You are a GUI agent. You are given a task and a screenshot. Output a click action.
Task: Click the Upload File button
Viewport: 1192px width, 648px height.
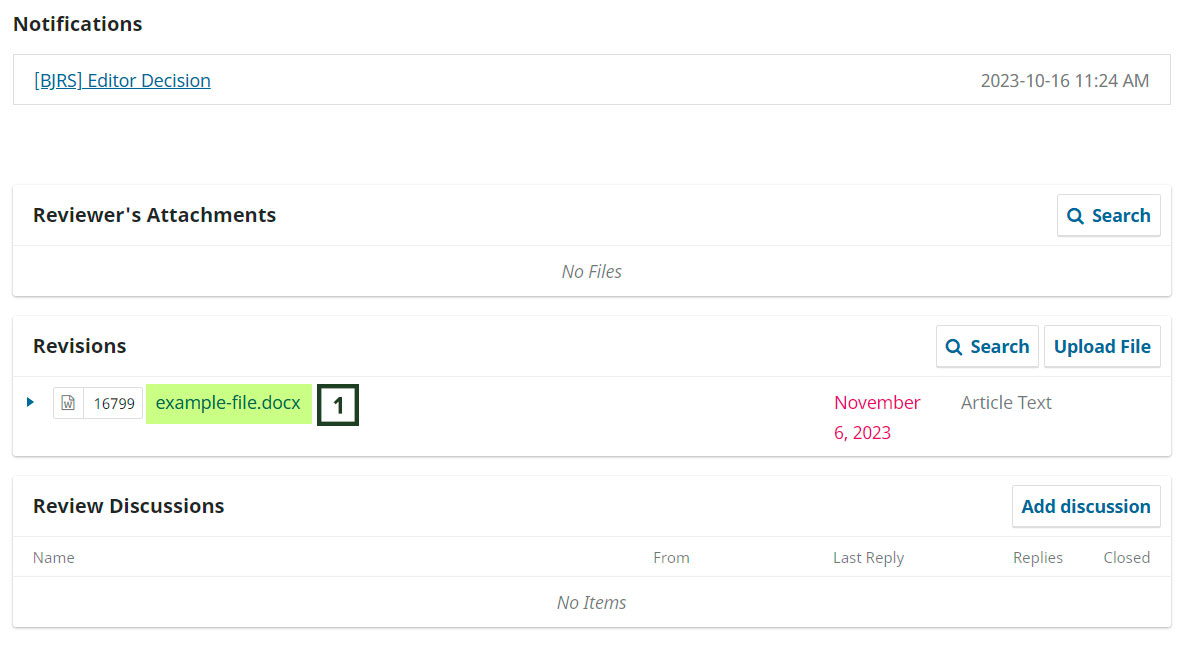point(1102,347)
